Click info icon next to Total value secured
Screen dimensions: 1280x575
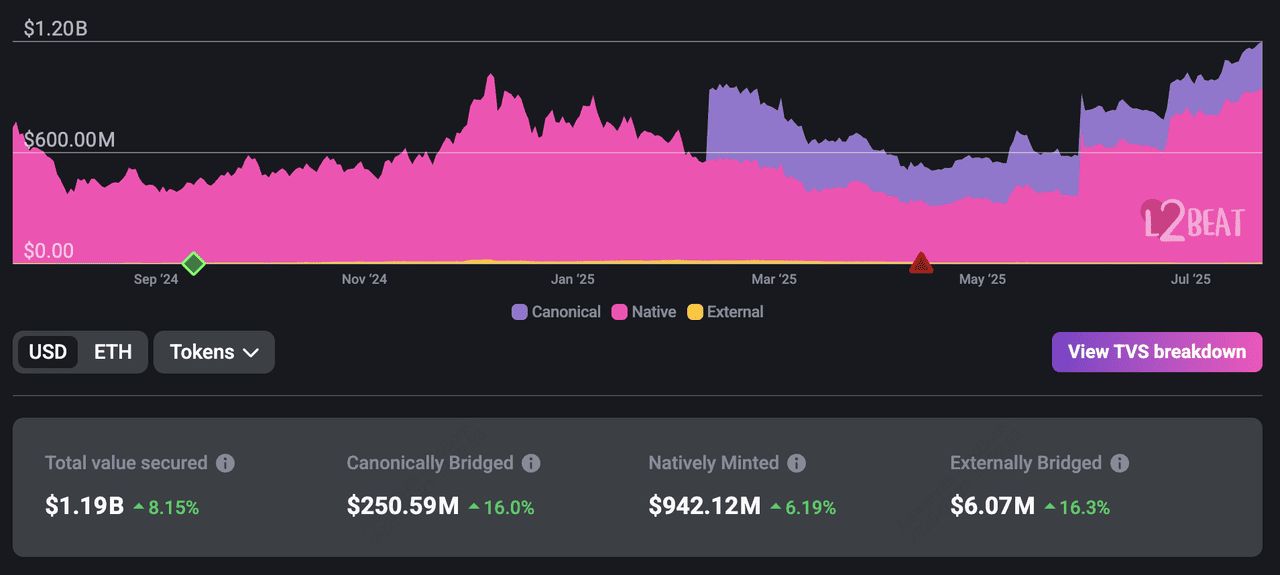tap(226, 463)
